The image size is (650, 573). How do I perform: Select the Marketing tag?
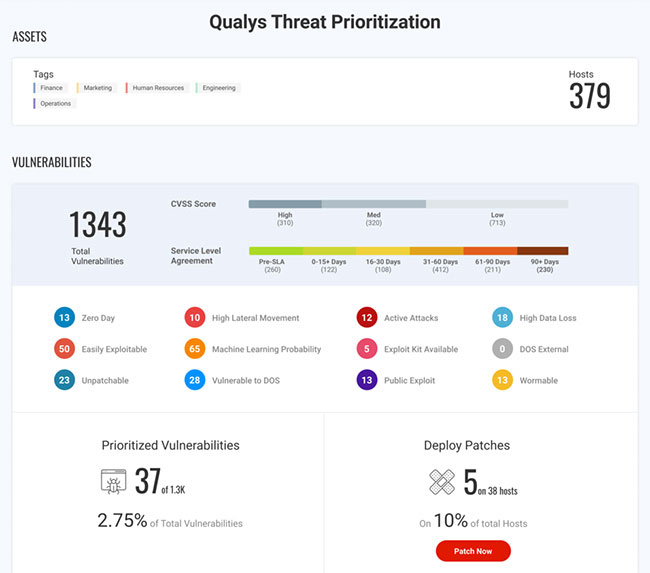(x=95, y=88)
